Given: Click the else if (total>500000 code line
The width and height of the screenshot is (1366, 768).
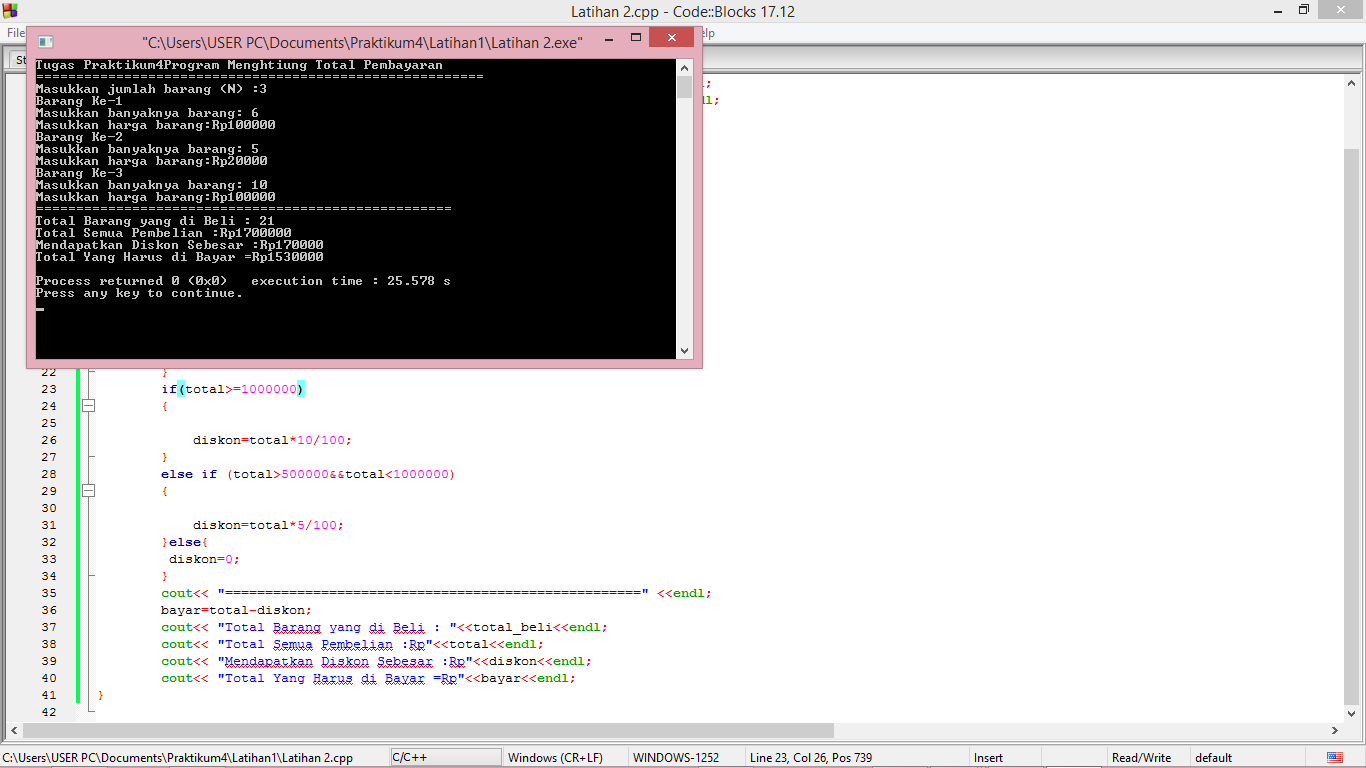Looking at the screenshot, I should 308,474.
